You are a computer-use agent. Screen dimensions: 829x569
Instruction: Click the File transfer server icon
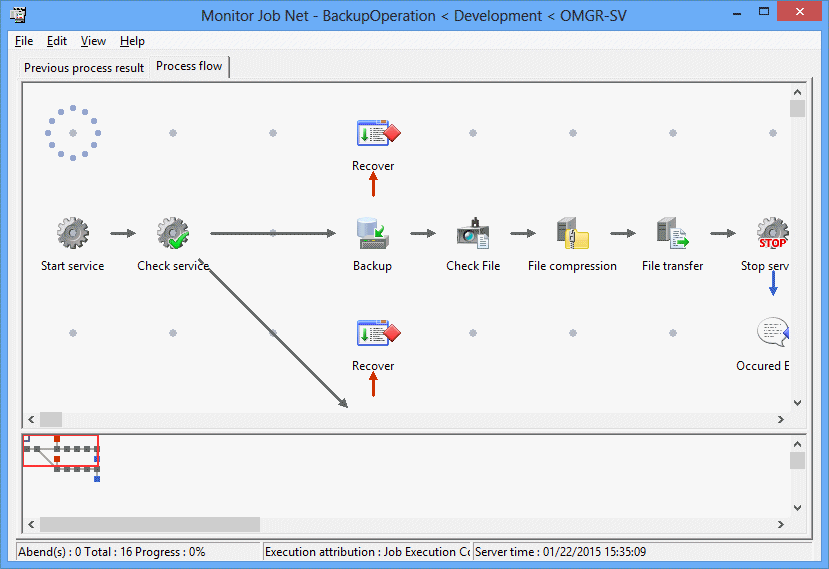[672, 234]
